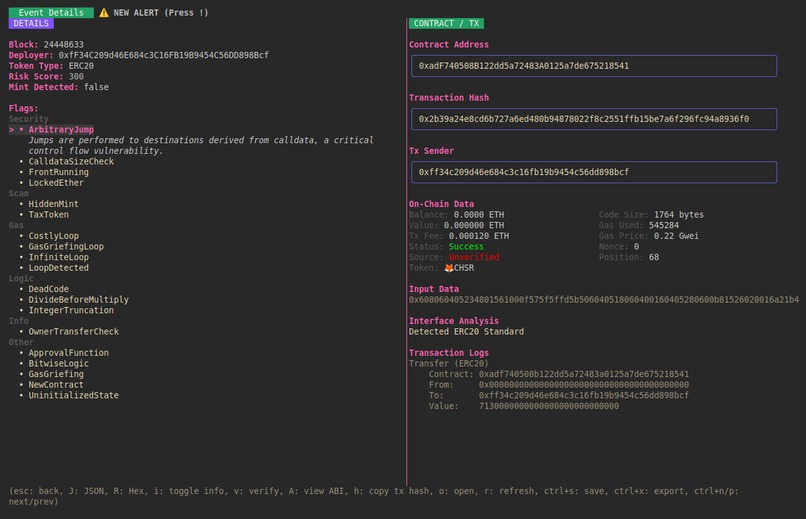Select the DivideBeforeMultiply flag
806x519 pixels.
tap(79, 300)
